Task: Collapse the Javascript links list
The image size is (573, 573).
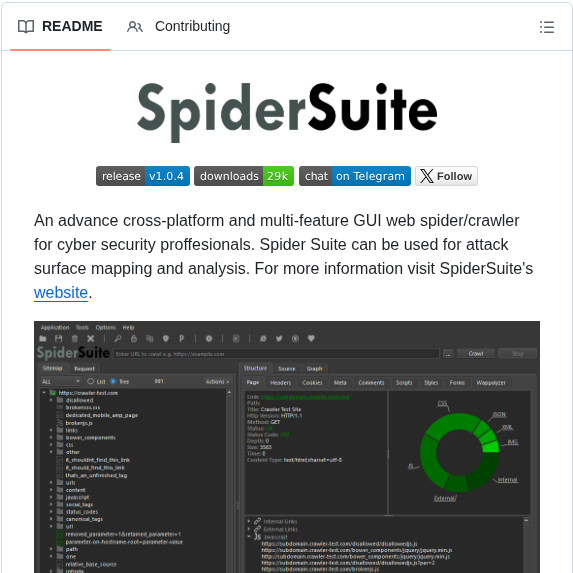Action: pos(249,536)
